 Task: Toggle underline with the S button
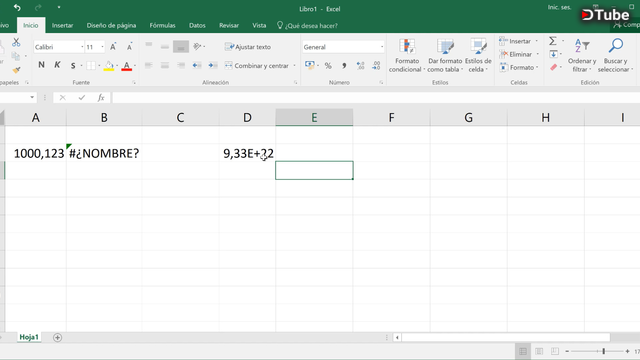point(73,65)
